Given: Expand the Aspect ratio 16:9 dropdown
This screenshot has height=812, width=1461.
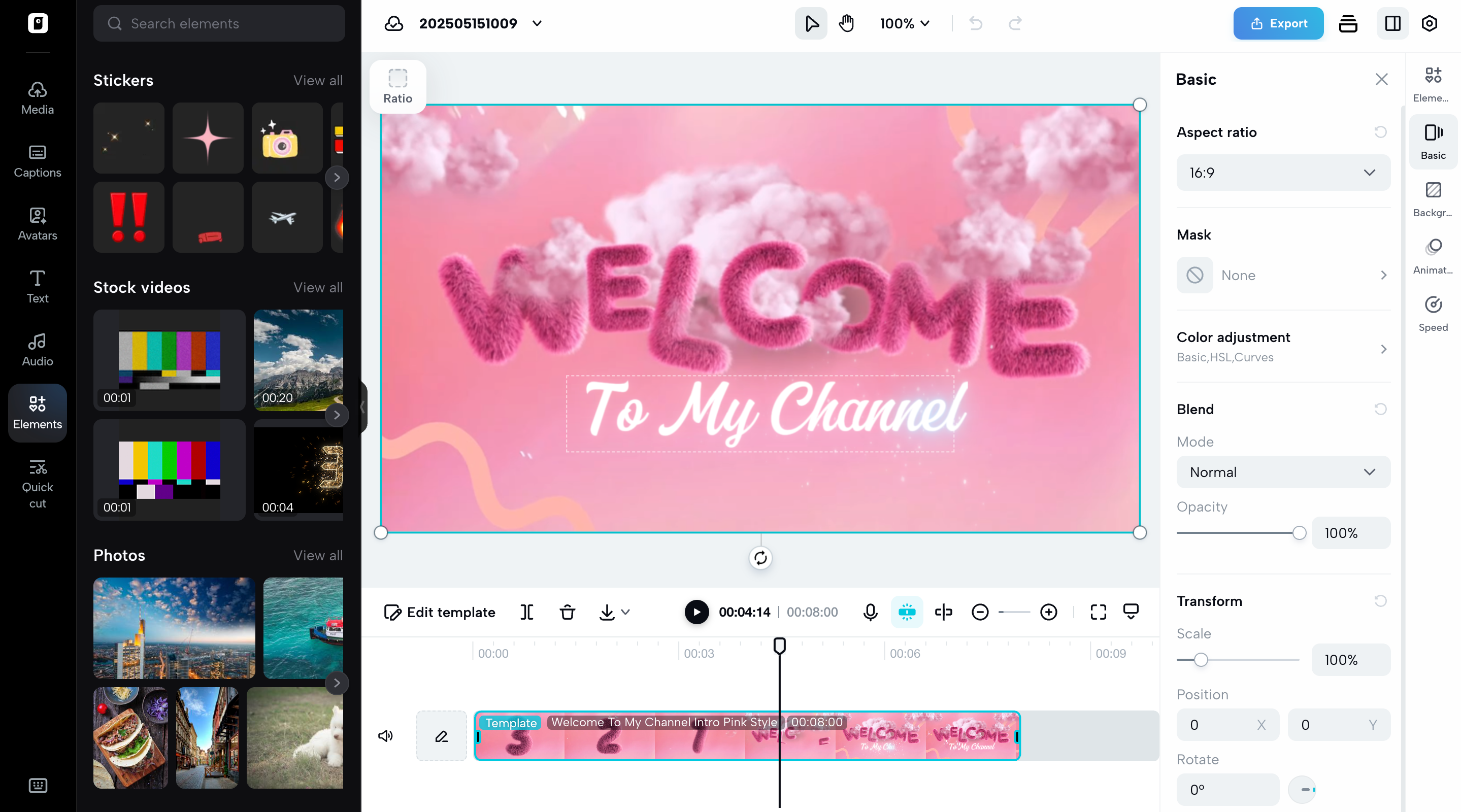Looking at the screenshot, I should (x=1283, y=173).
